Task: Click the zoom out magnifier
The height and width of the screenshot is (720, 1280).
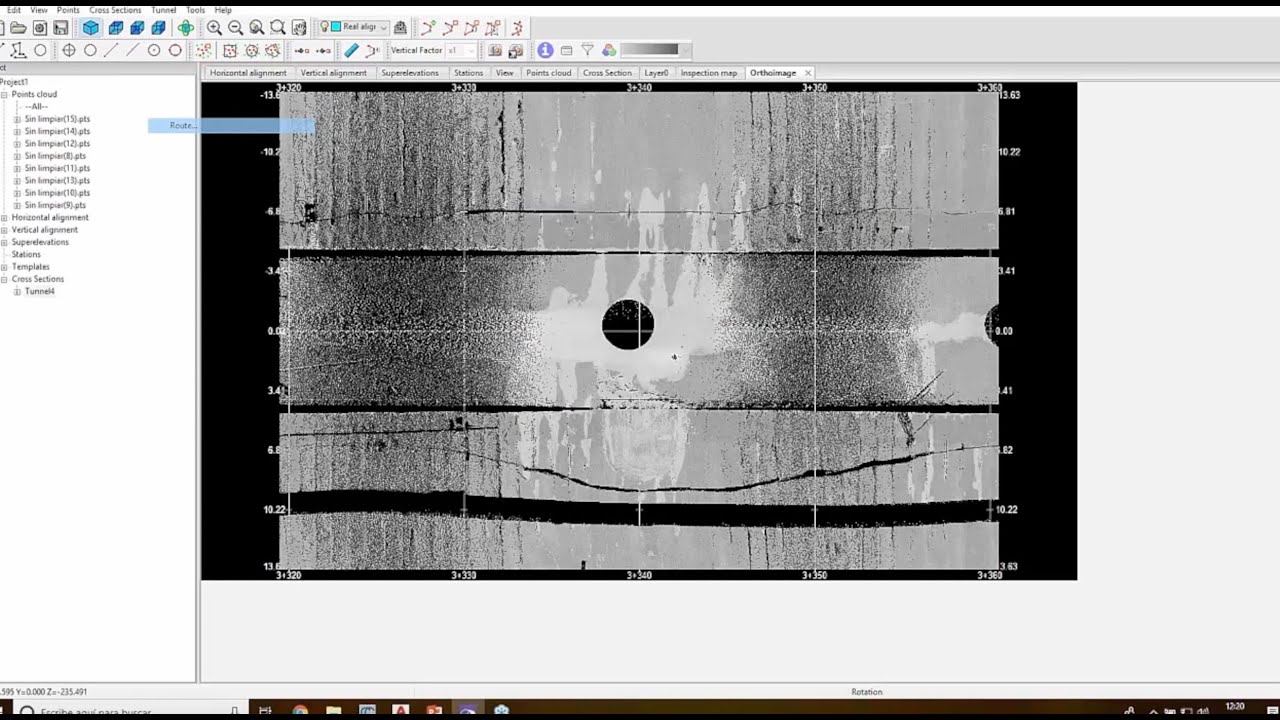Action: (235, 28)
